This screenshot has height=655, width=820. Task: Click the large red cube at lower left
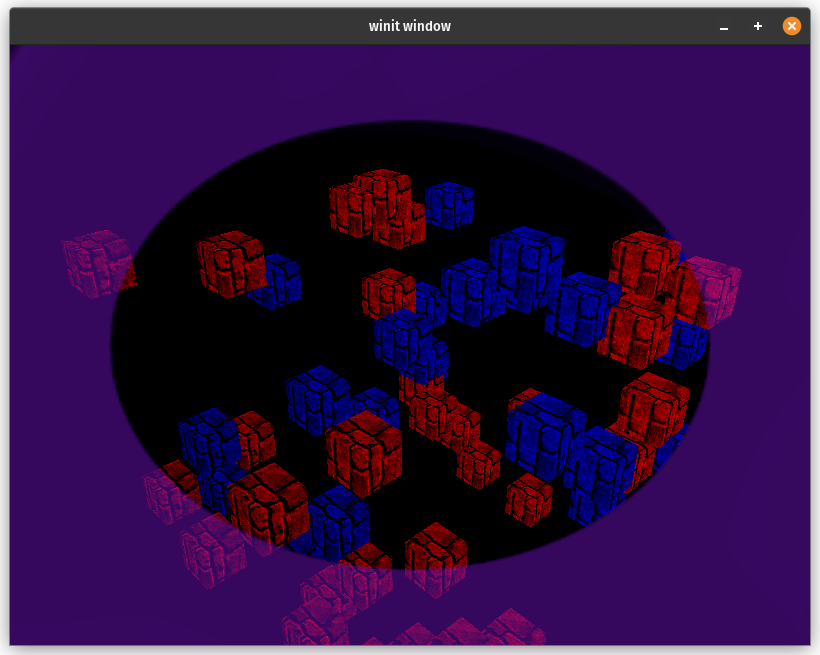click(x=267, y=503)
